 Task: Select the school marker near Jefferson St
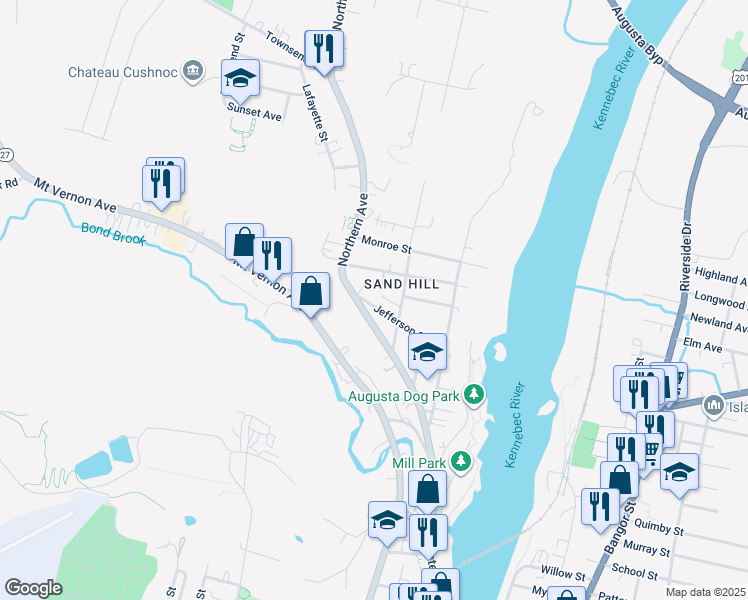pos(427,353)
